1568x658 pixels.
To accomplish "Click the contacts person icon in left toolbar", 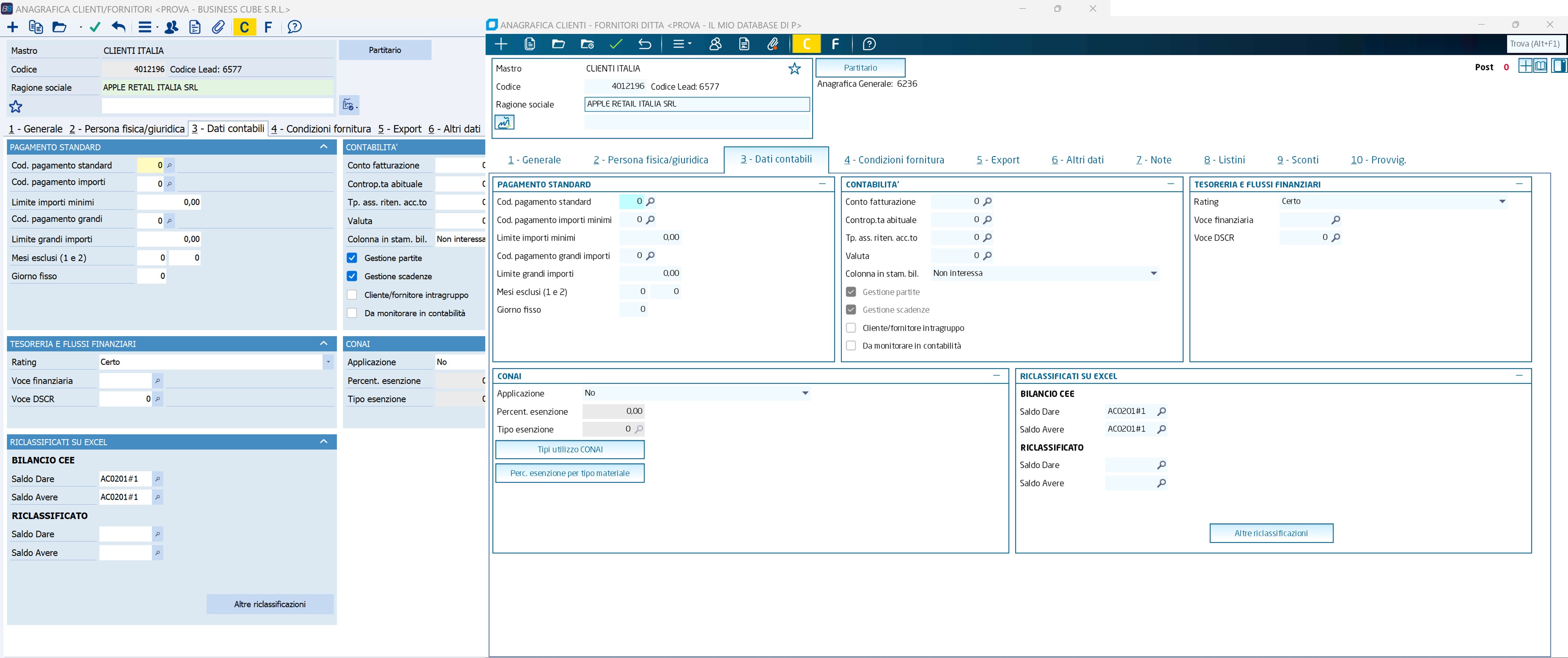I will pos(171,27).
